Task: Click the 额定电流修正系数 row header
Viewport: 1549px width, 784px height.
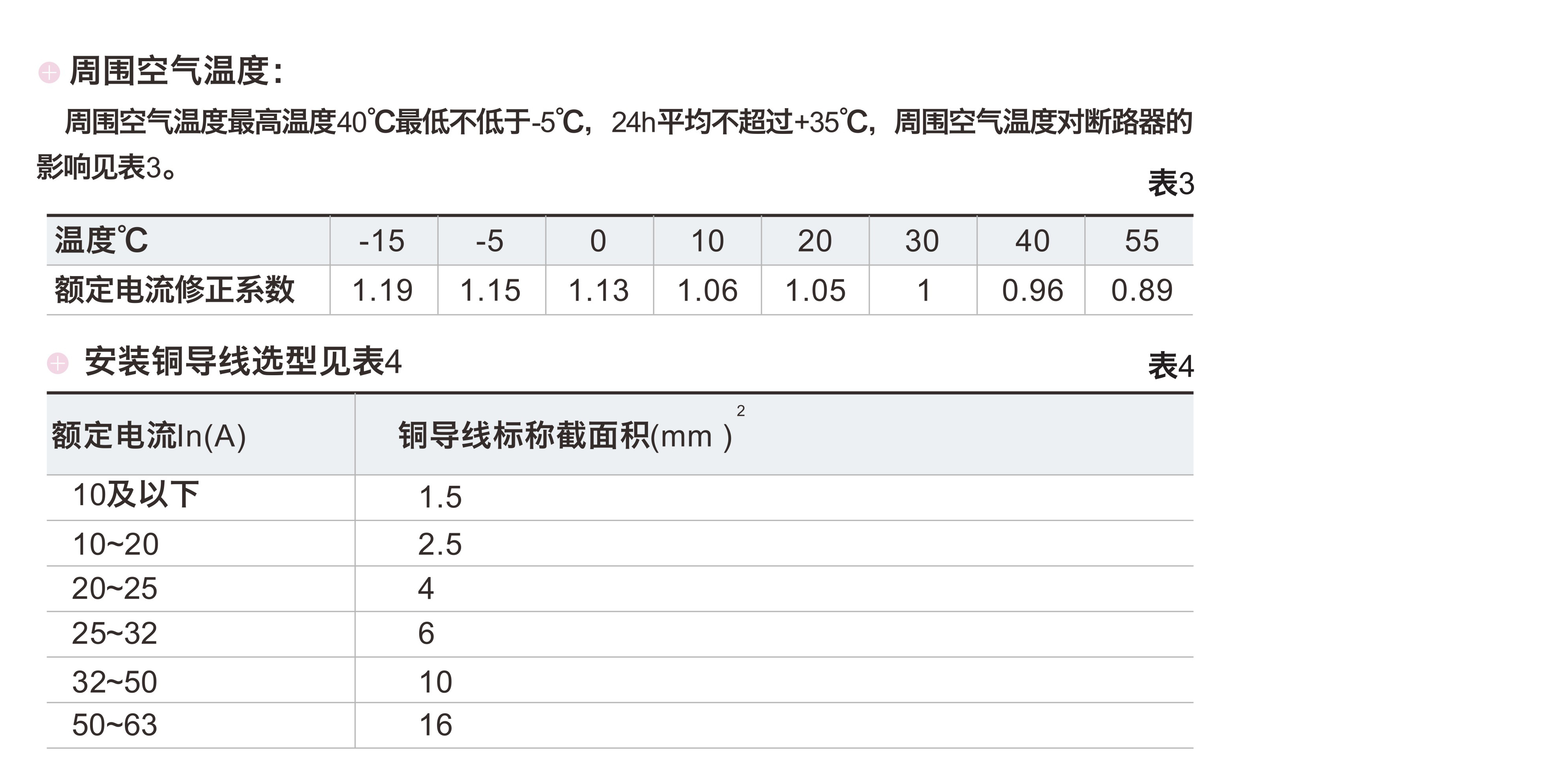Action: pos(174,290)
